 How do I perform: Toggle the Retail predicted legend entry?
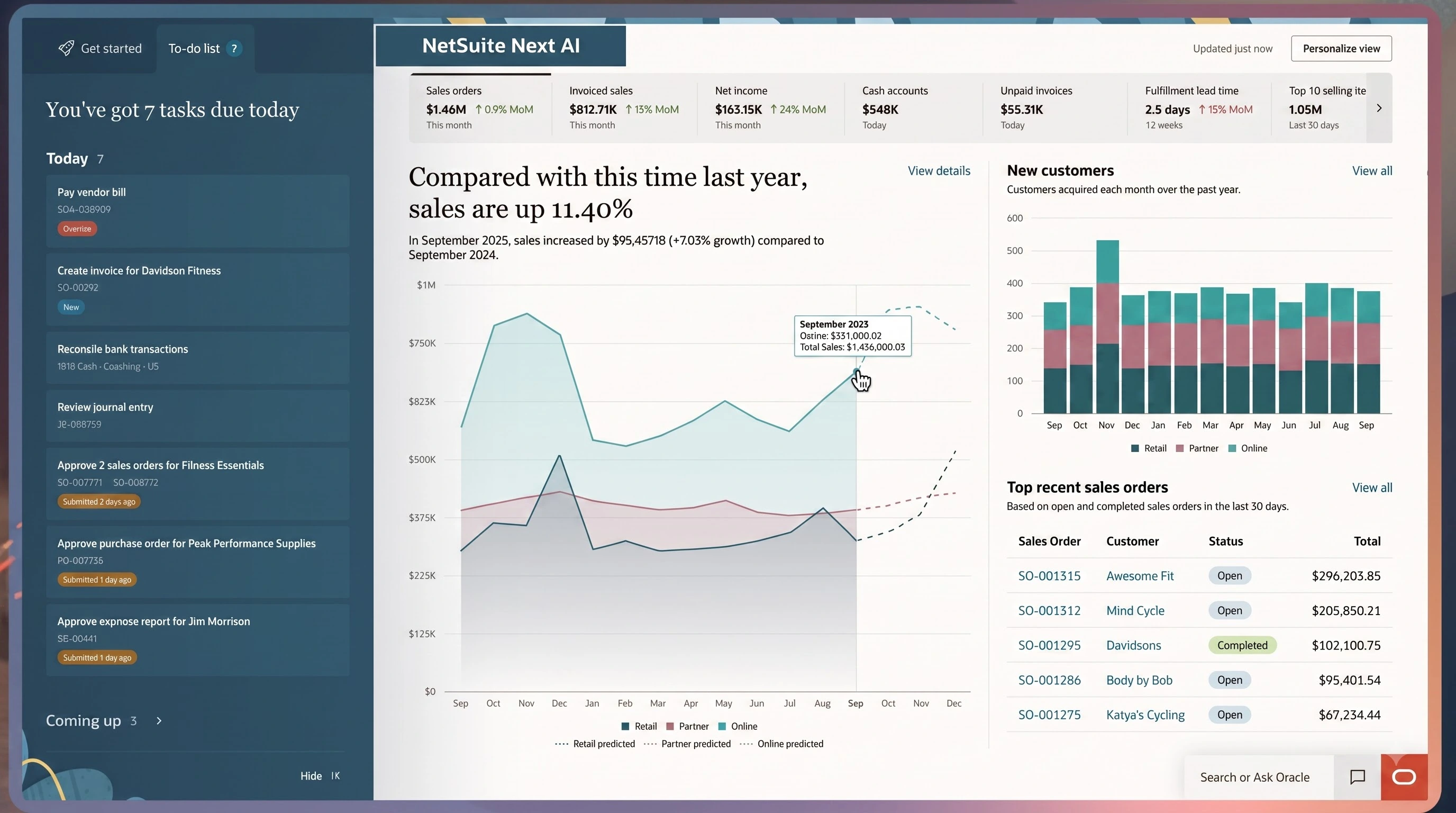(595, 744)
